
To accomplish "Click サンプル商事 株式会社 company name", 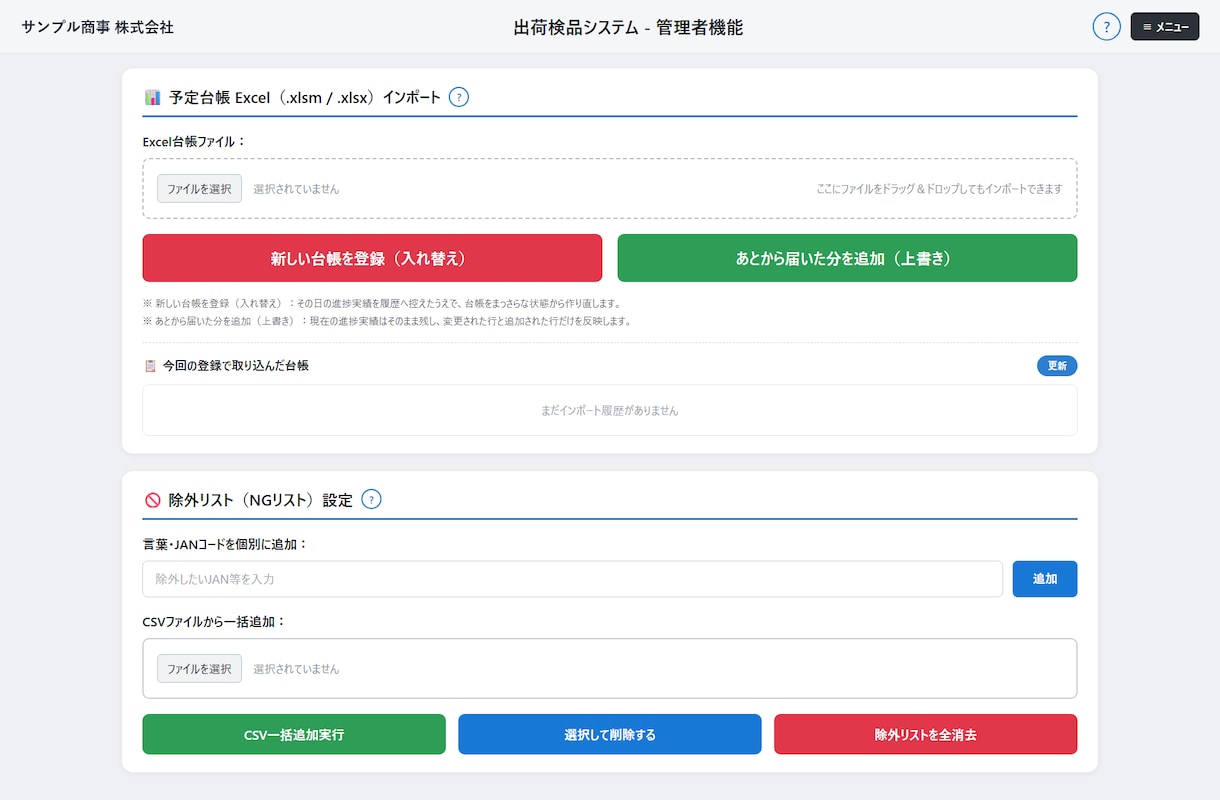I will point(98,27).
